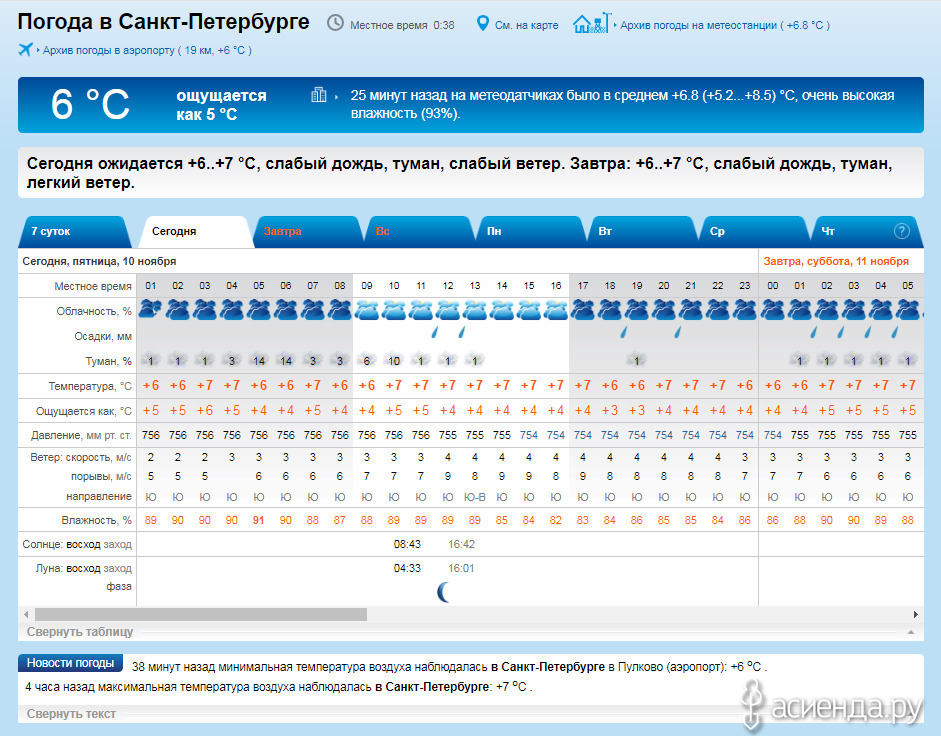
Task: Click the cloudiness icon for hour 20
Action: coord(664,310)
